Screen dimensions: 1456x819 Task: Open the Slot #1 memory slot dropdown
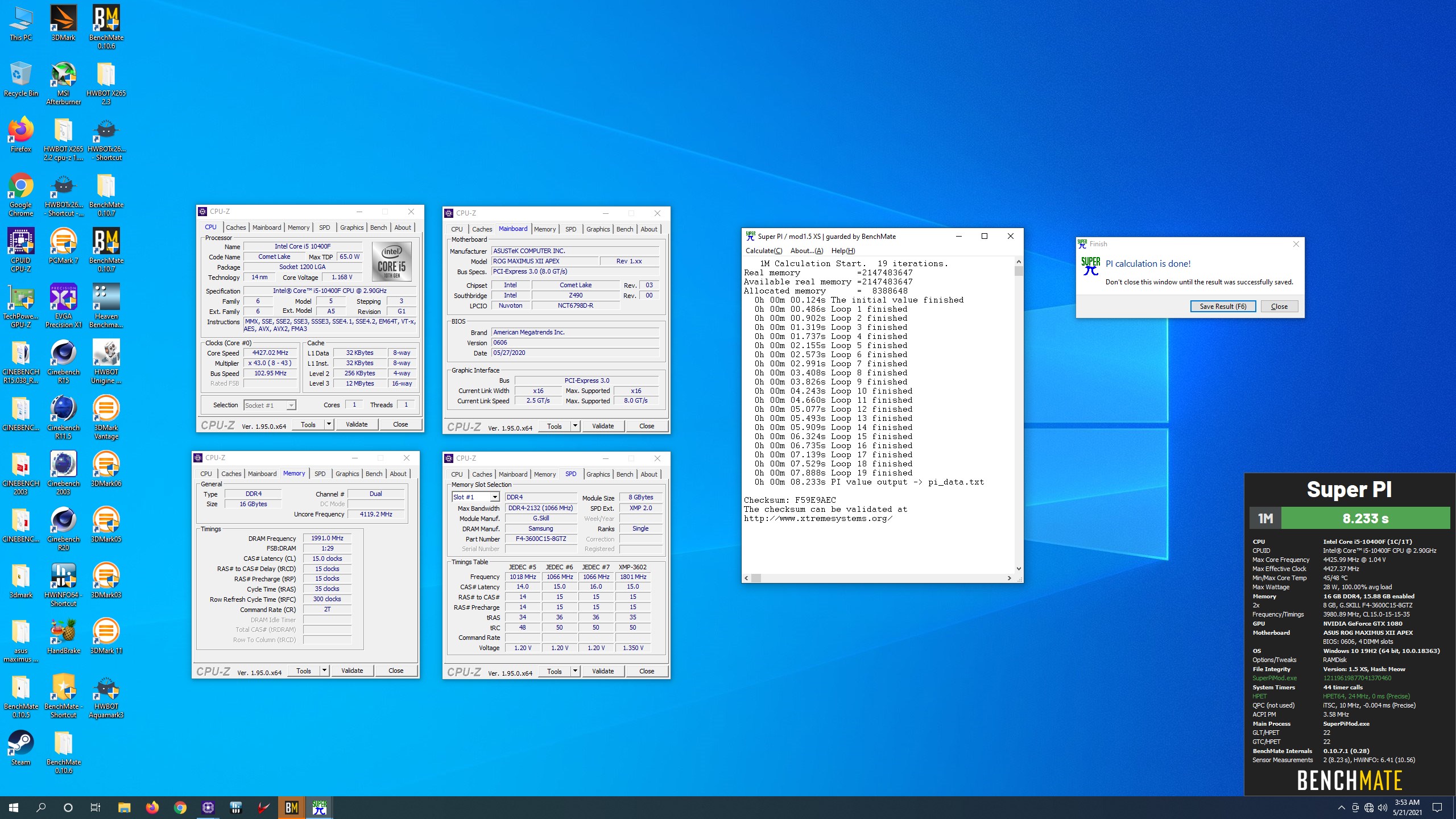pos(475,497)
